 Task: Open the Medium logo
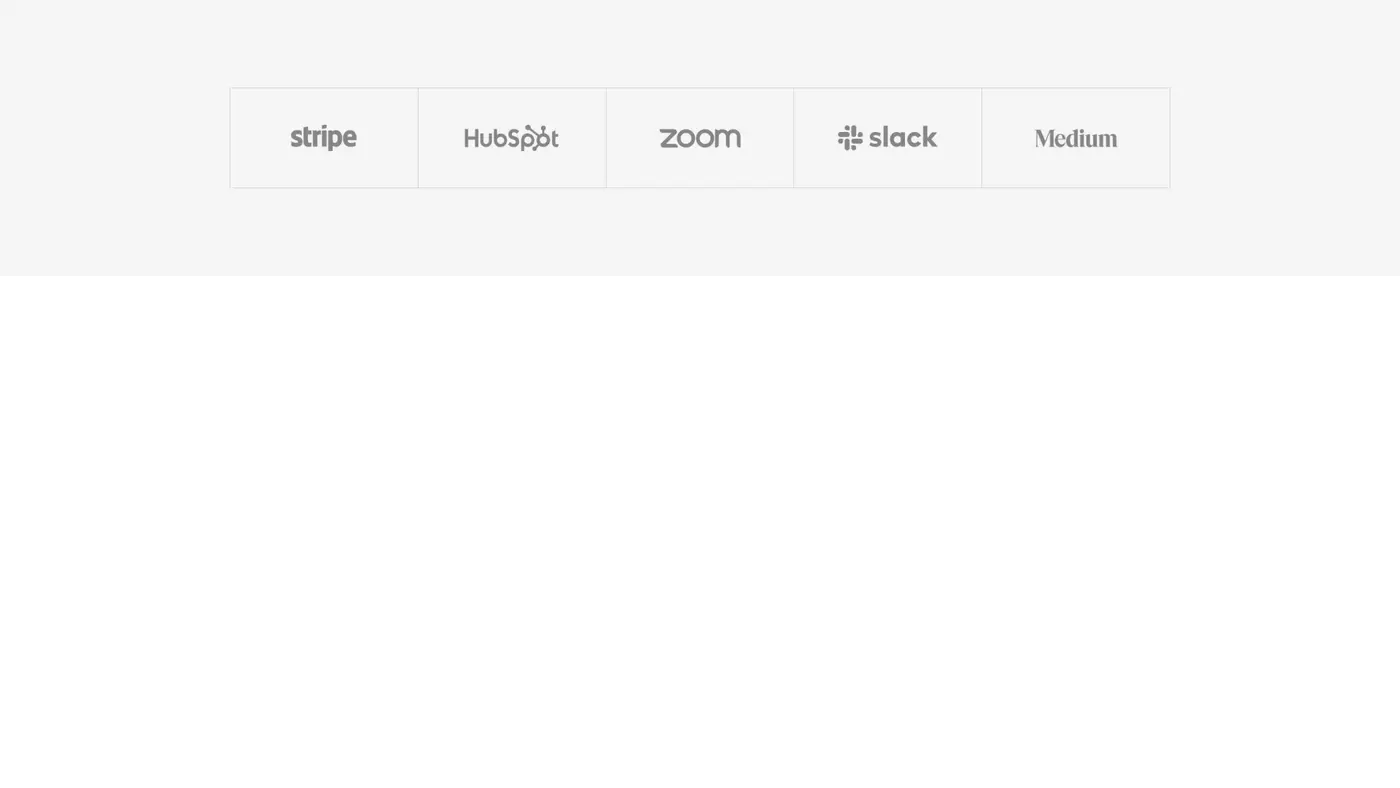[x=1075, y=138]
